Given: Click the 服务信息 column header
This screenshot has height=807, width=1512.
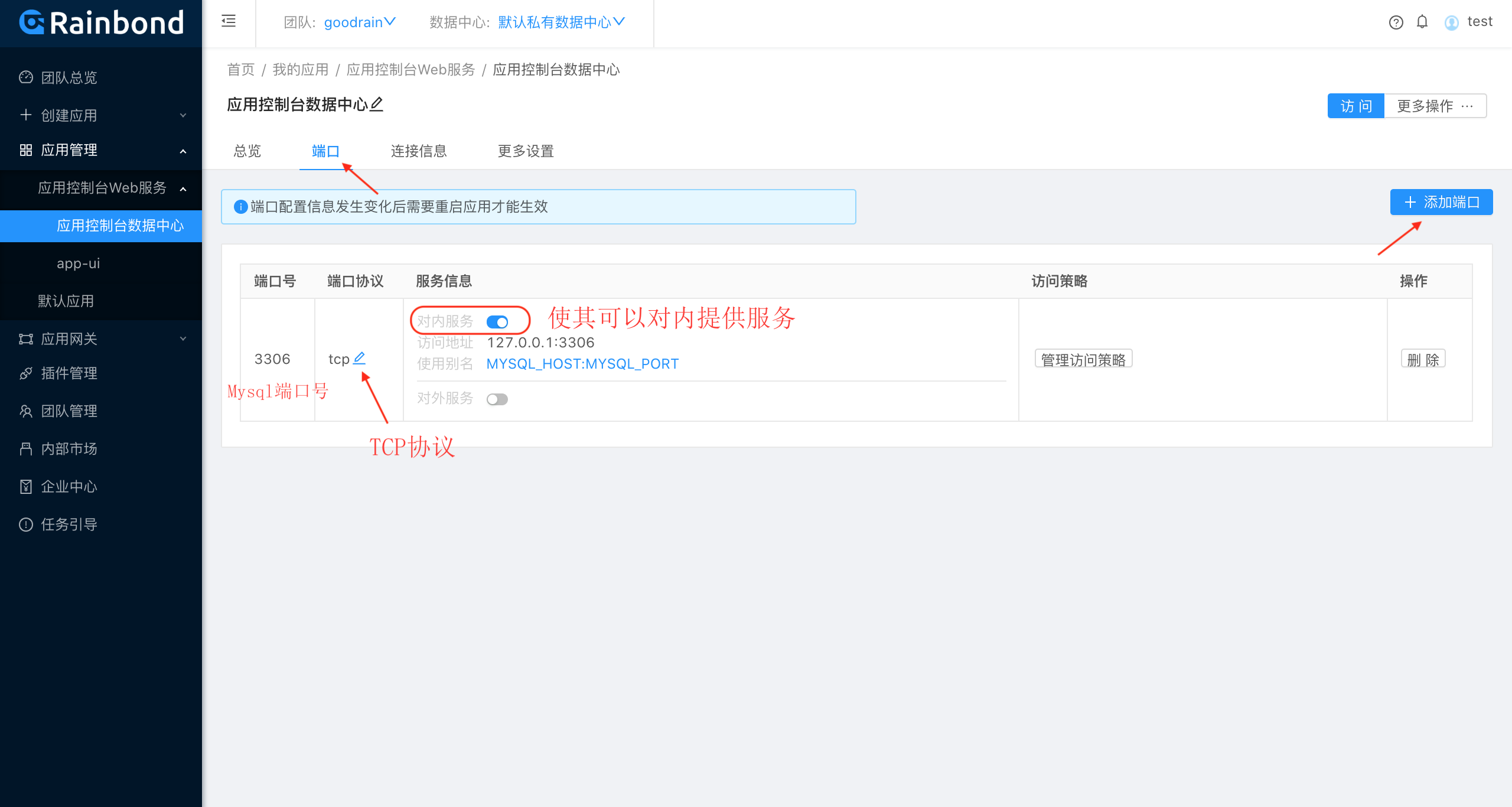Looking at the screenshot, I should (444, 281).
